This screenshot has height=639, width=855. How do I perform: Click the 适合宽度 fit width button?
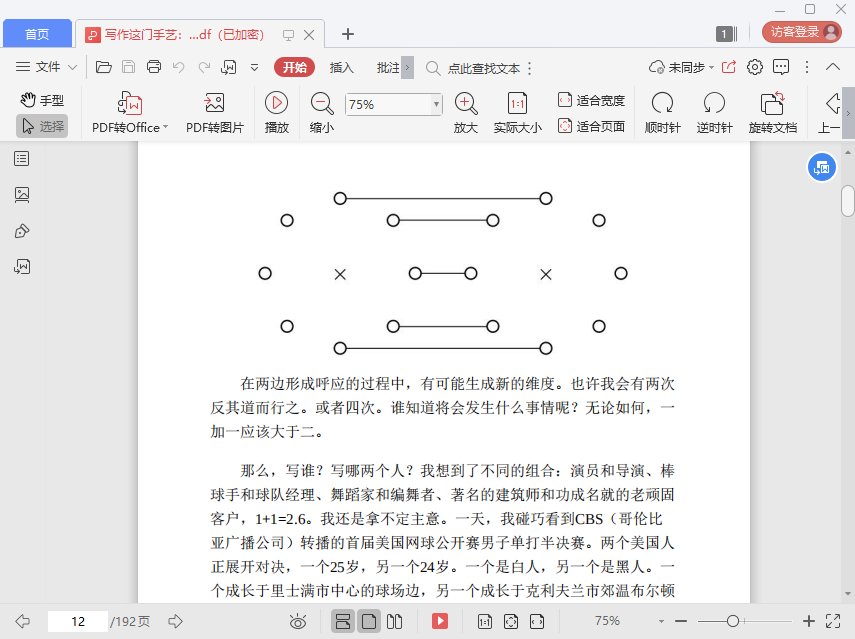[x=591, y=100]
